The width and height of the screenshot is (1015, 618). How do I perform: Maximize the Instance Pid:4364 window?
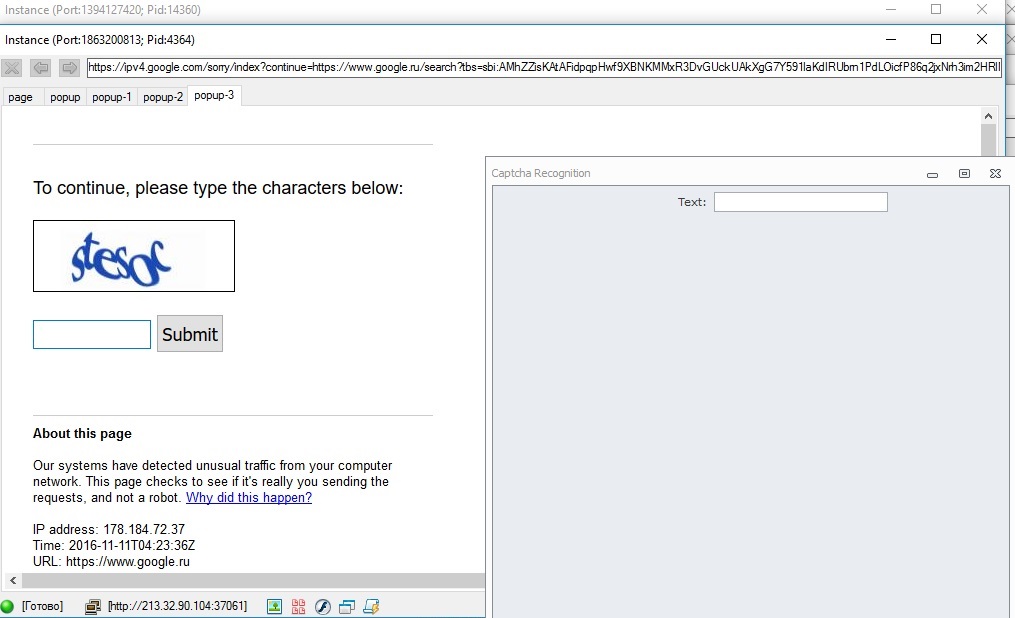coord(935,39)
